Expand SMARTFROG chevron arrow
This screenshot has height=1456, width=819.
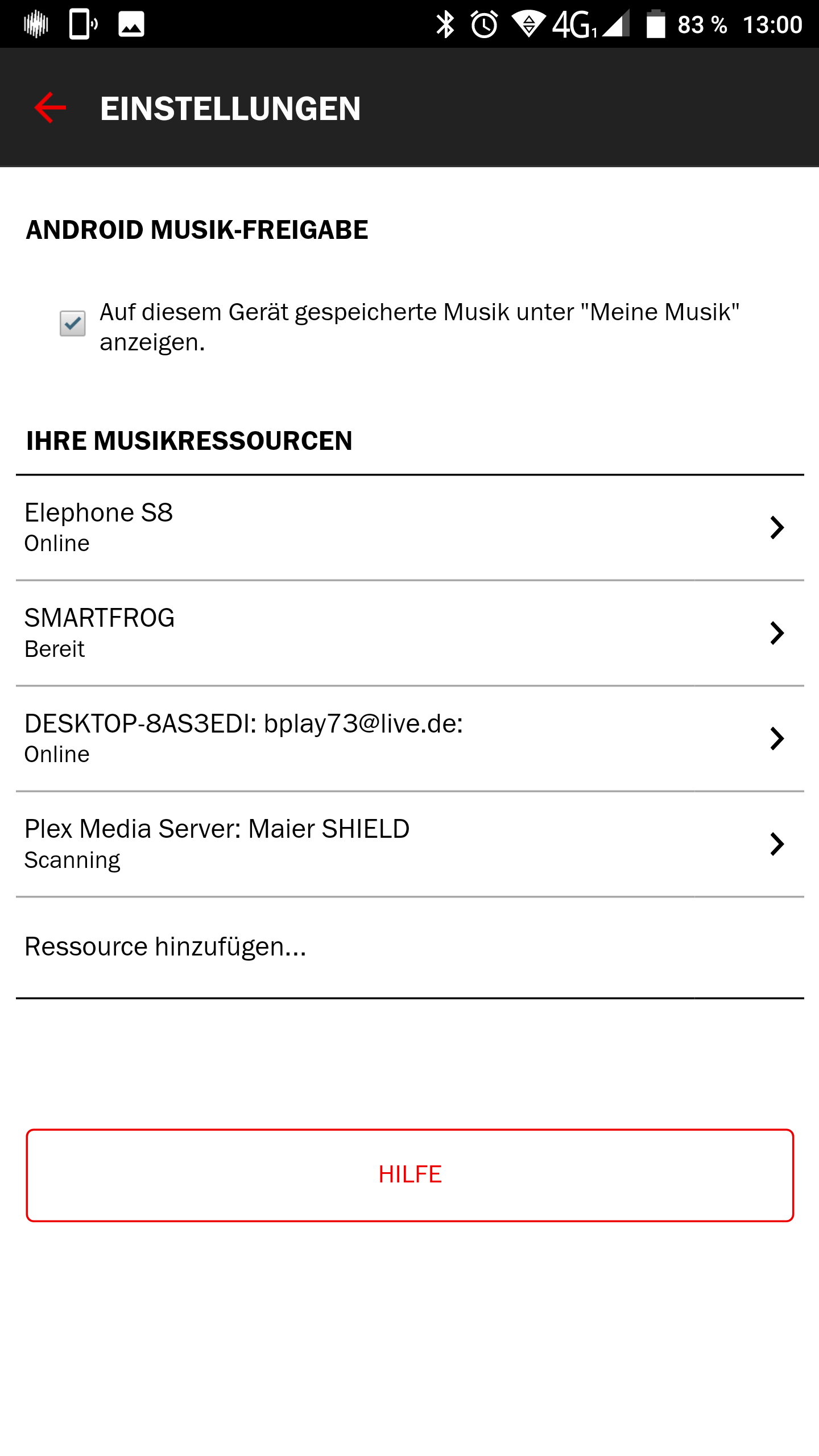(777, 633)
